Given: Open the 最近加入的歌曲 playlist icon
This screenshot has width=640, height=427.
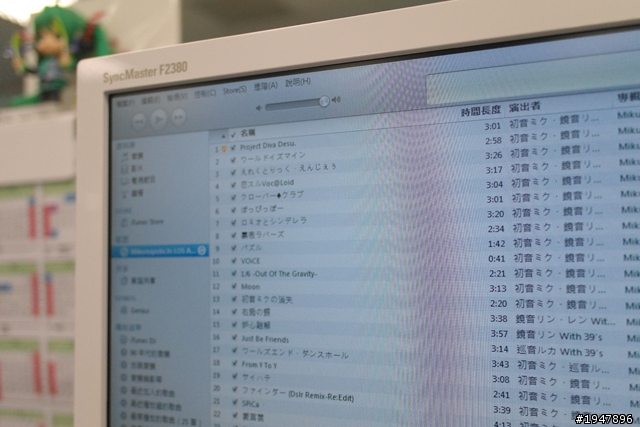Looking at the screenshot, I should coord(124,391).
